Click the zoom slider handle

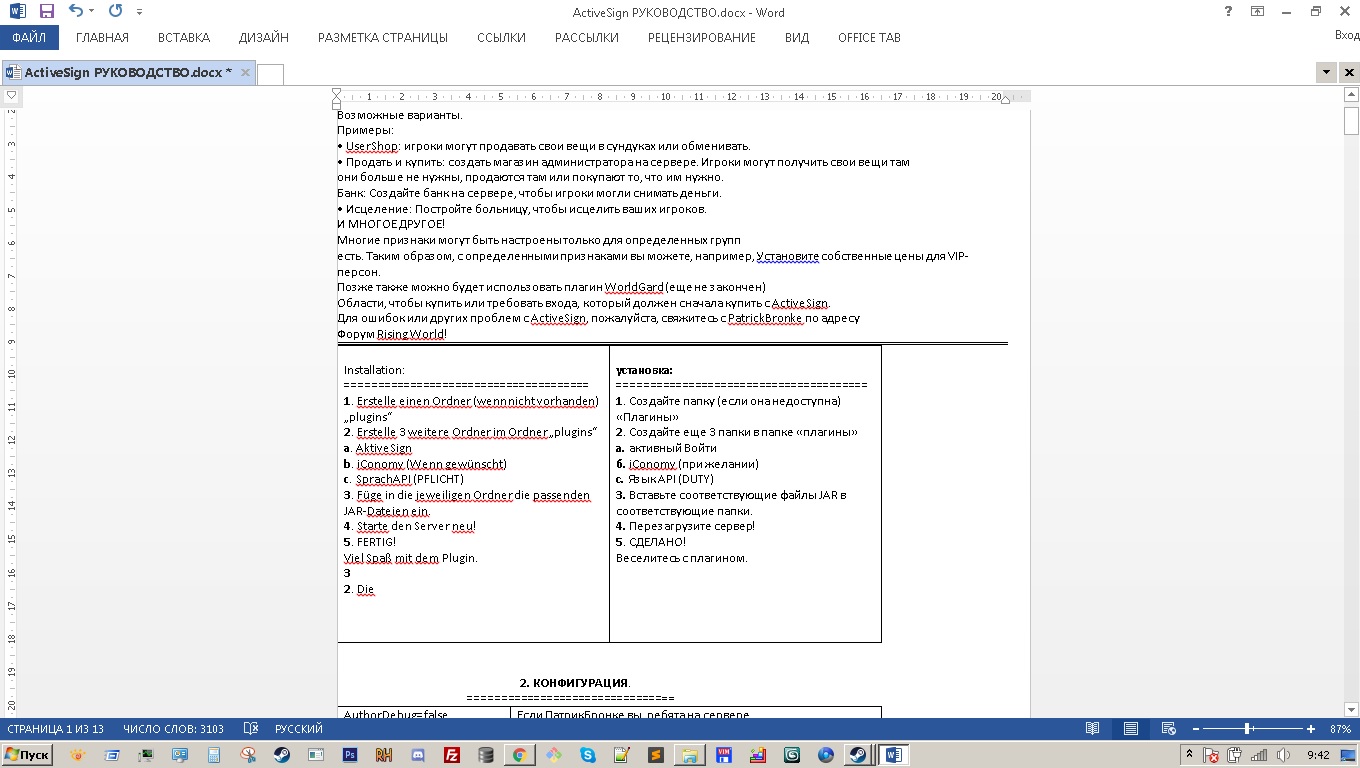(x=1247, y=729)
